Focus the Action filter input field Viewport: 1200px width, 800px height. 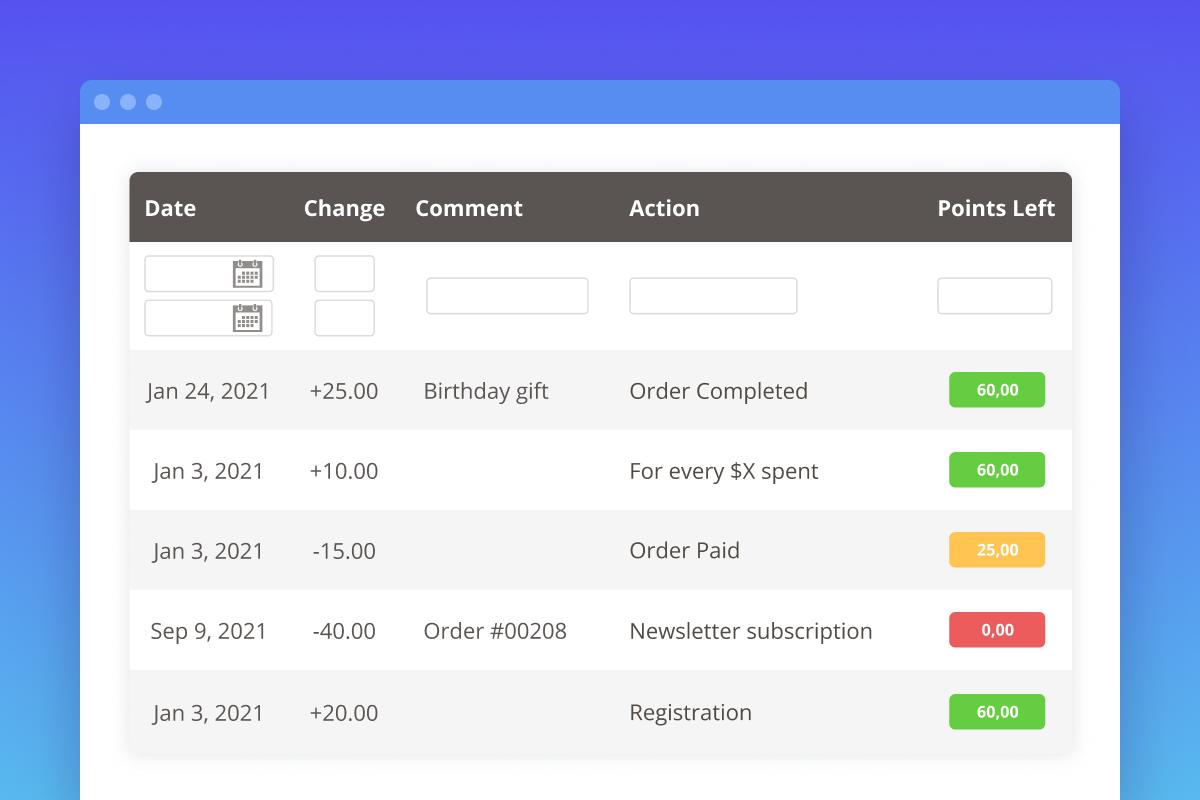click(x=713, y=296)
